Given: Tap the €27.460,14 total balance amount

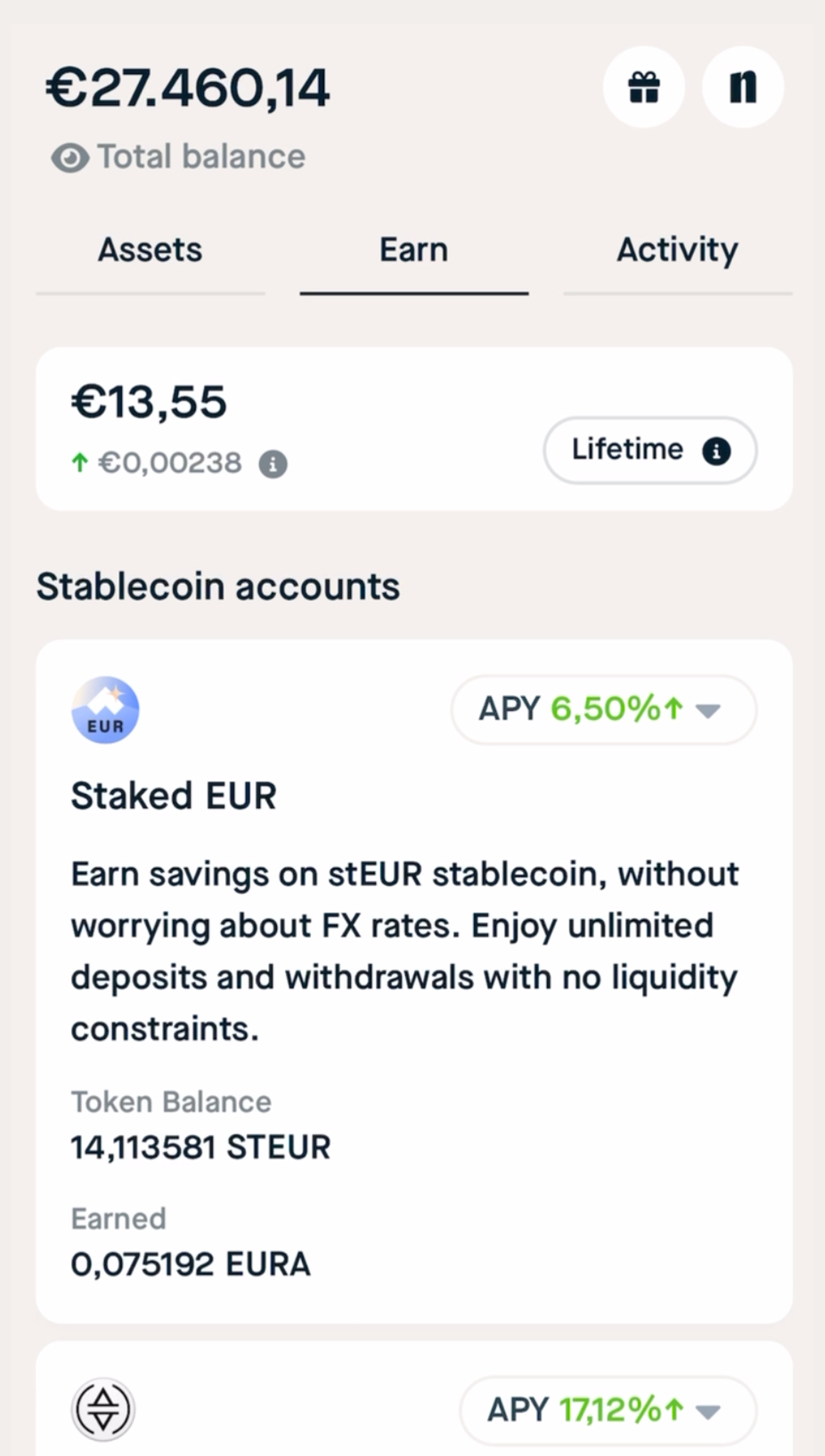Looking at the screenshot, I should (188, 89).
